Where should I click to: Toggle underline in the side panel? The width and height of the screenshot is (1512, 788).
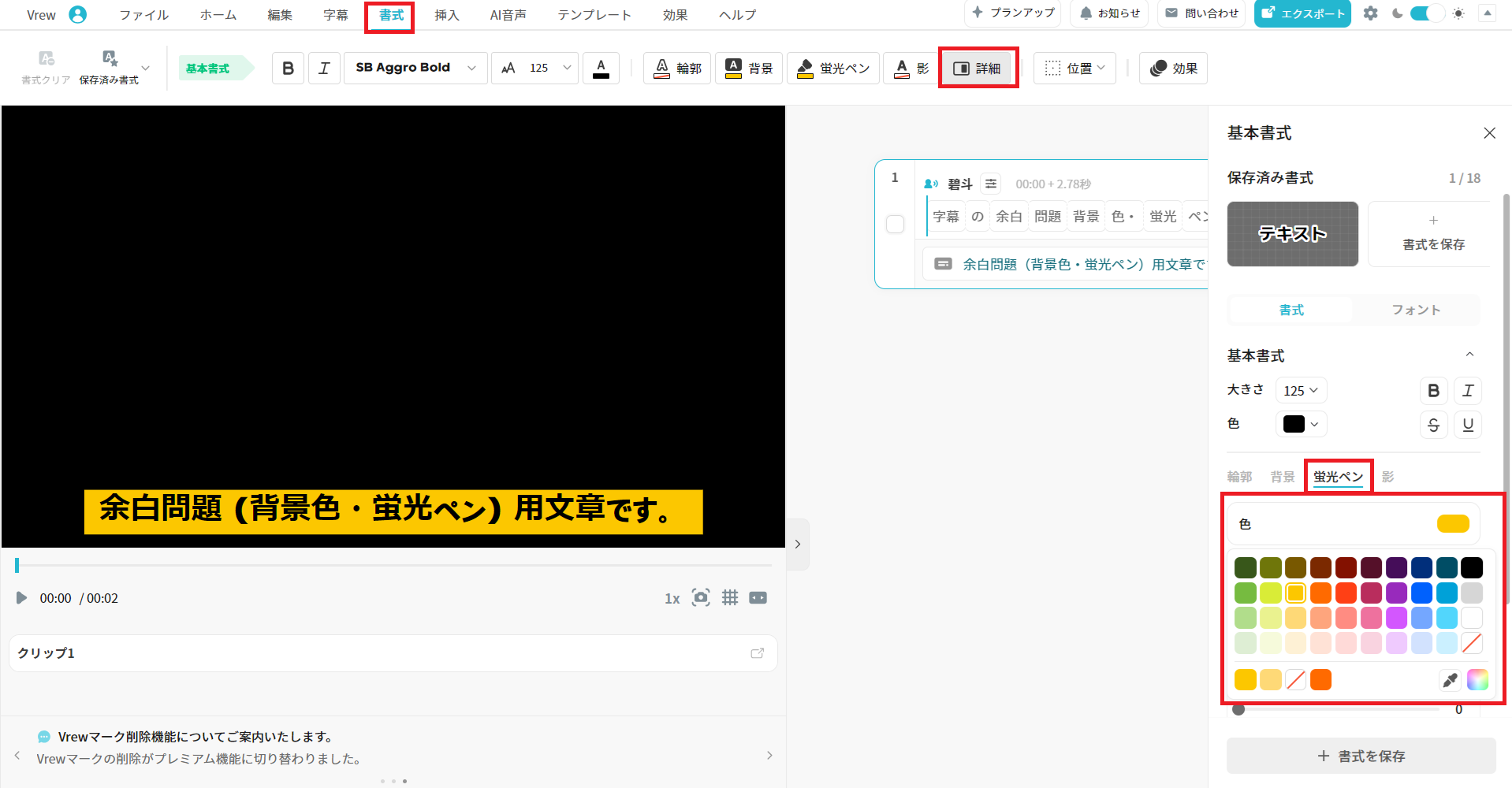click(x=1468, y=425)
